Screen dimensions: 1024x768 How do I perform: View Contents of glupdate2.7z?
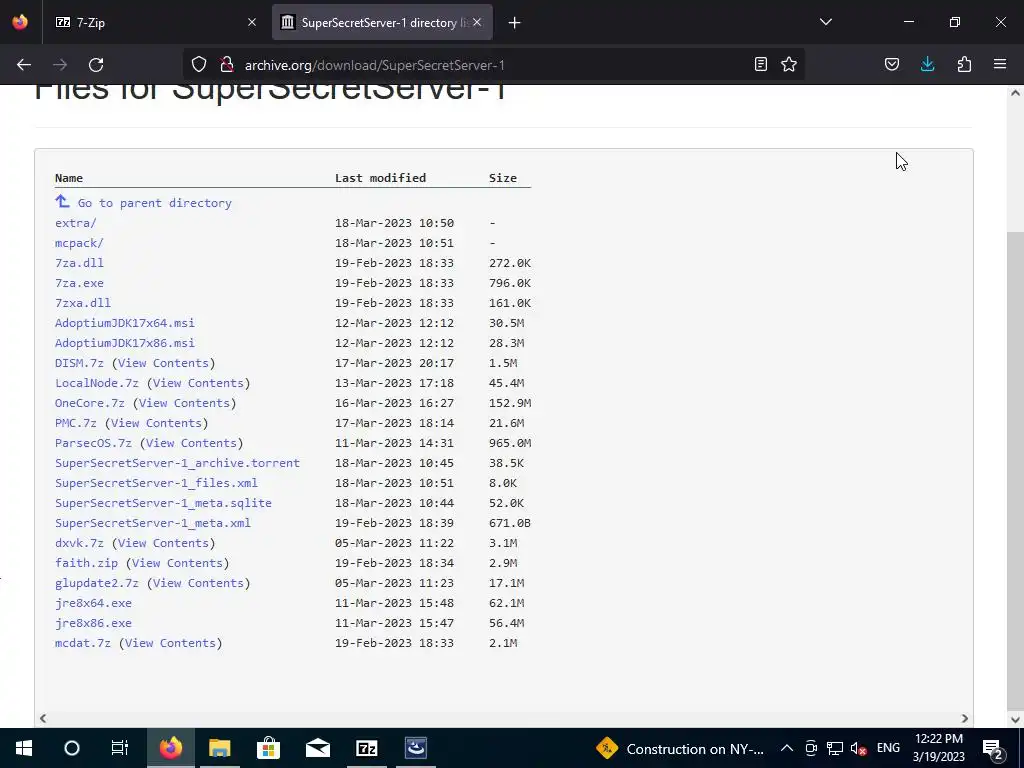198,583
